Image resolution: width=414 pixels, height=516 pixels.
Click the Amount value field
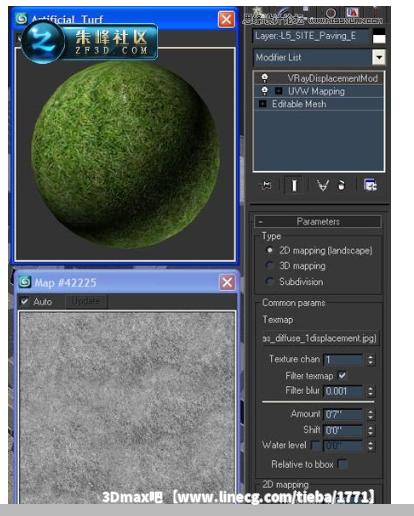(x=343, y=415)
